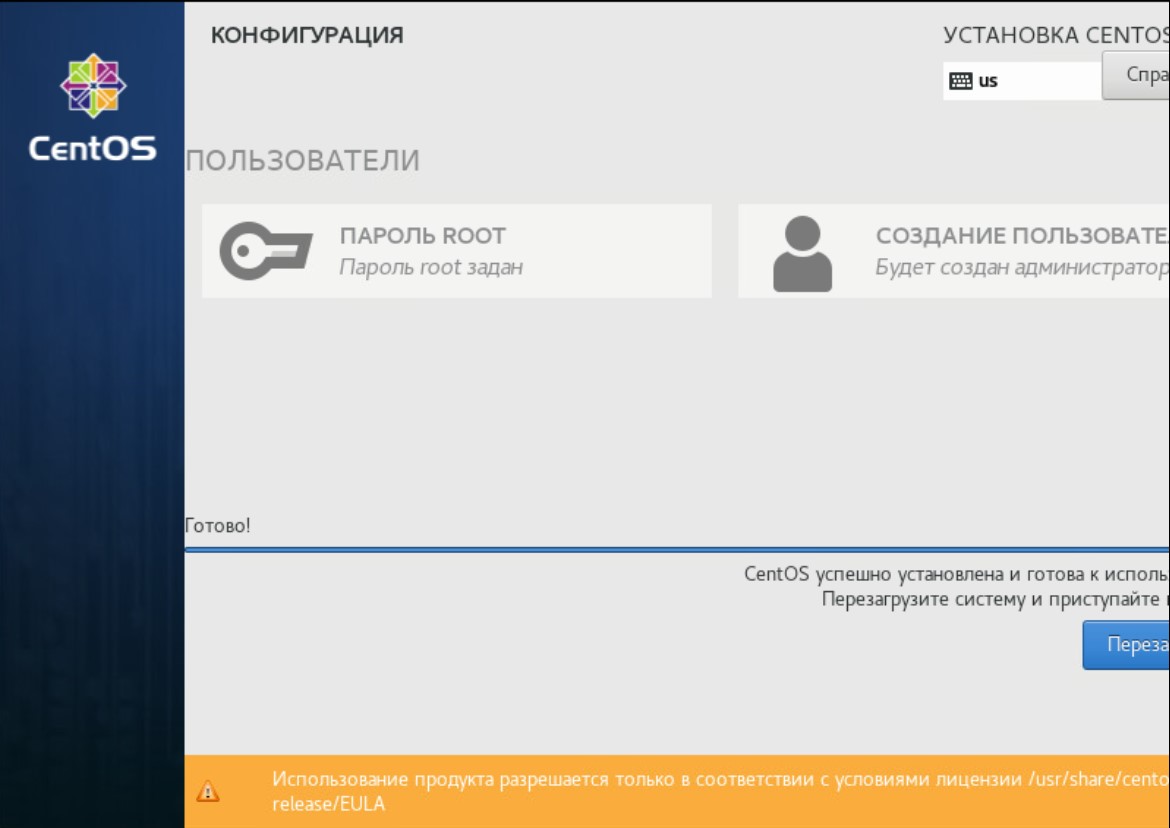The height and width of the screenshot is (828, 1170).
Task: Click the Справка help button
Action: [1136, 75]
